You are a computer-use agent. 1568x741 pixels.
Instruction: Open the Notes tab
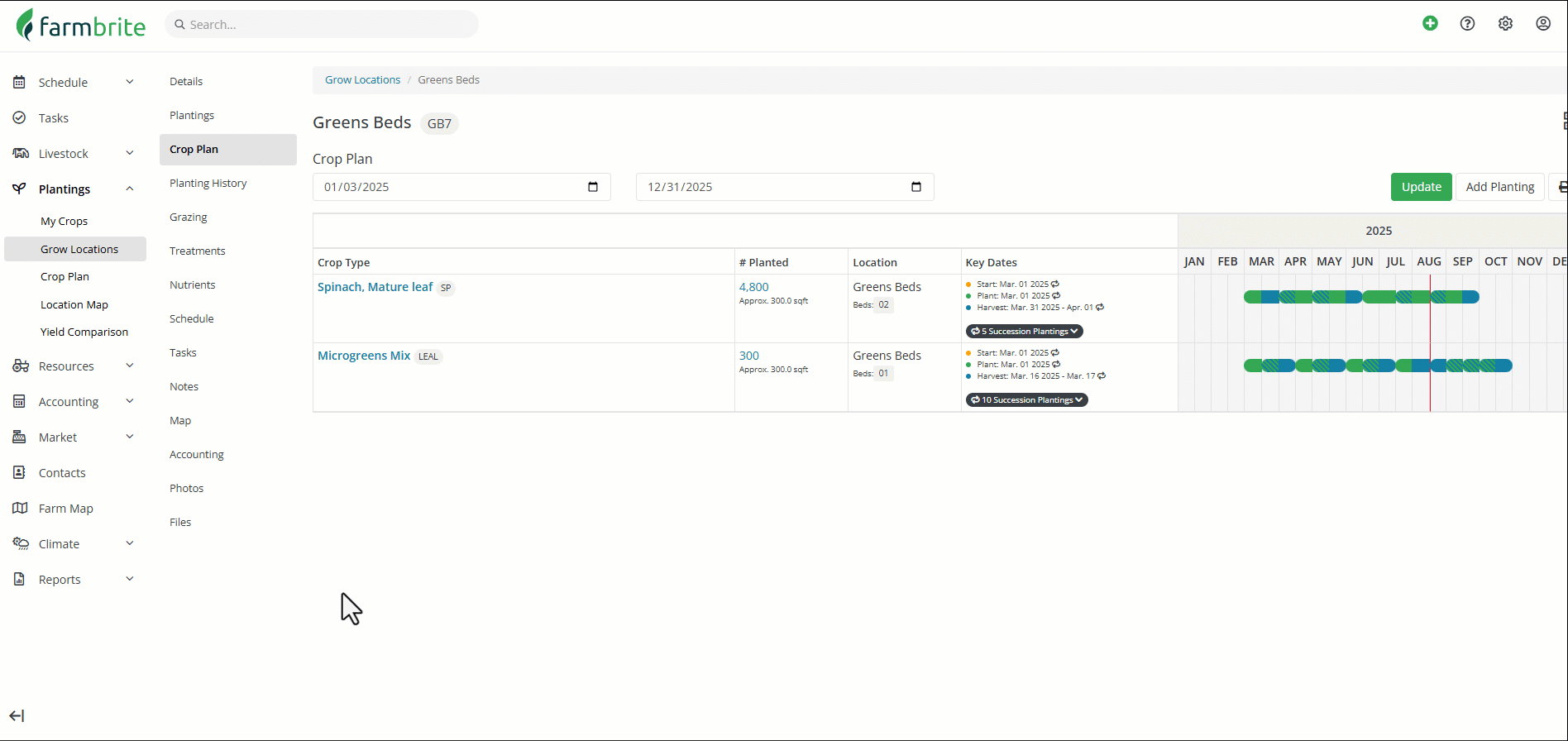[184, 386]
